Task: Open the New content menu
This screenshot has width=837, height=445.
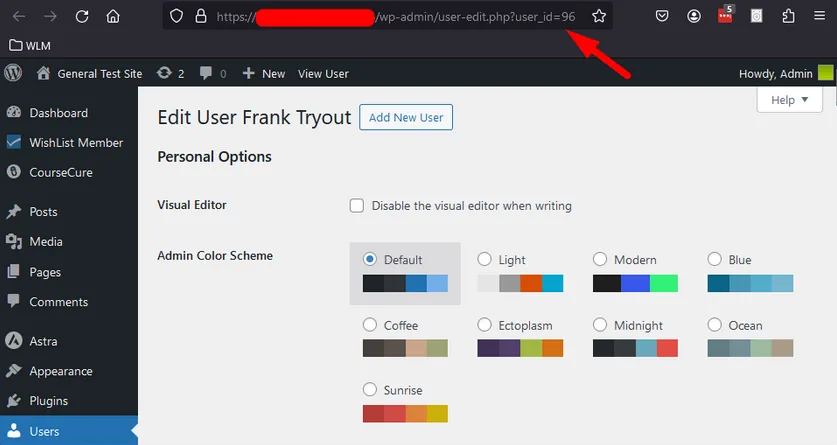Action: pos(264,73)
